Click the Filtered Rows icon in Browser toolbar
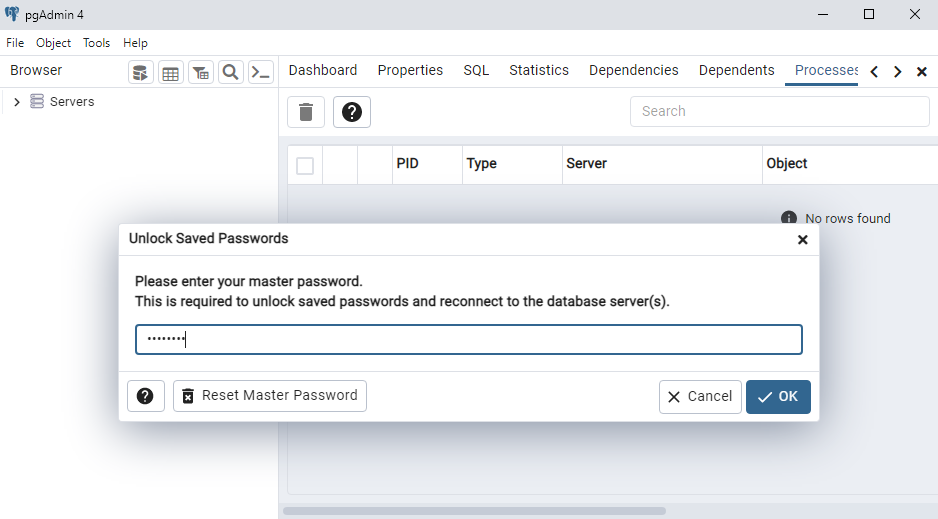 (201, 72)
